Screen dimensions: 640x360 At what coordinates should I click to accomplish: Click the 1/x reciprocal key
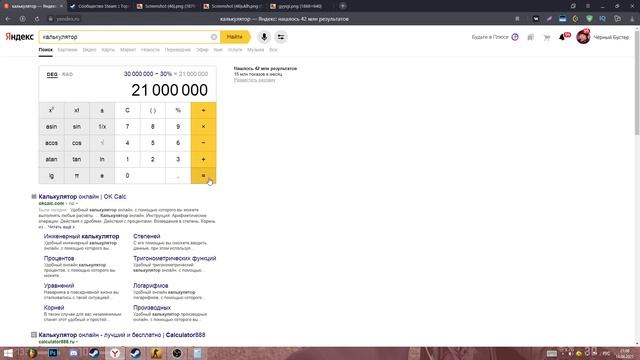102,127
